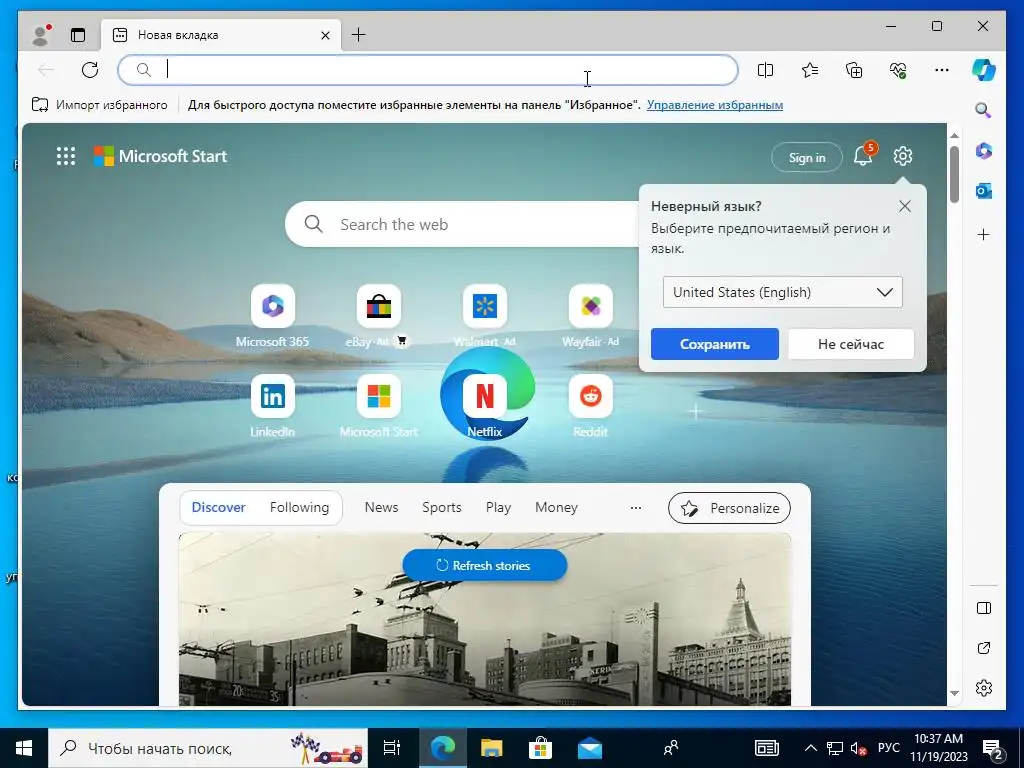Click the taskbar search box

tap(208, 748)
